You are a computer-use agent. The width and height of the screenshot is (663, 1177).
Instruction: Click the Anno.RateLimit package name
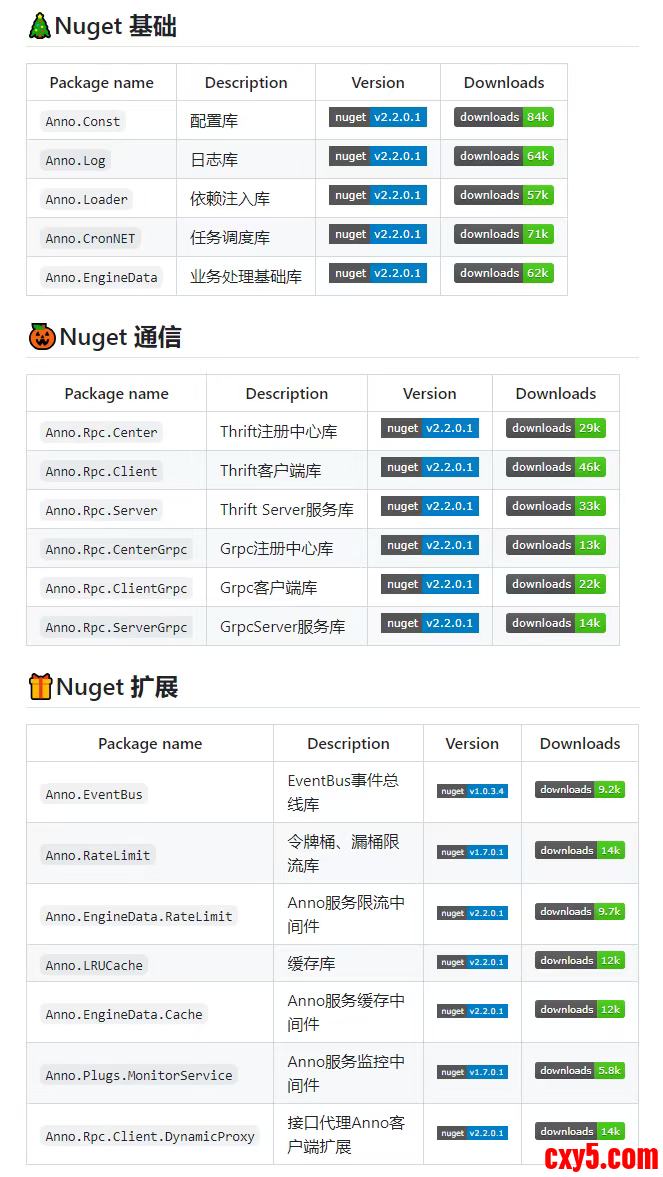(98, 855)
